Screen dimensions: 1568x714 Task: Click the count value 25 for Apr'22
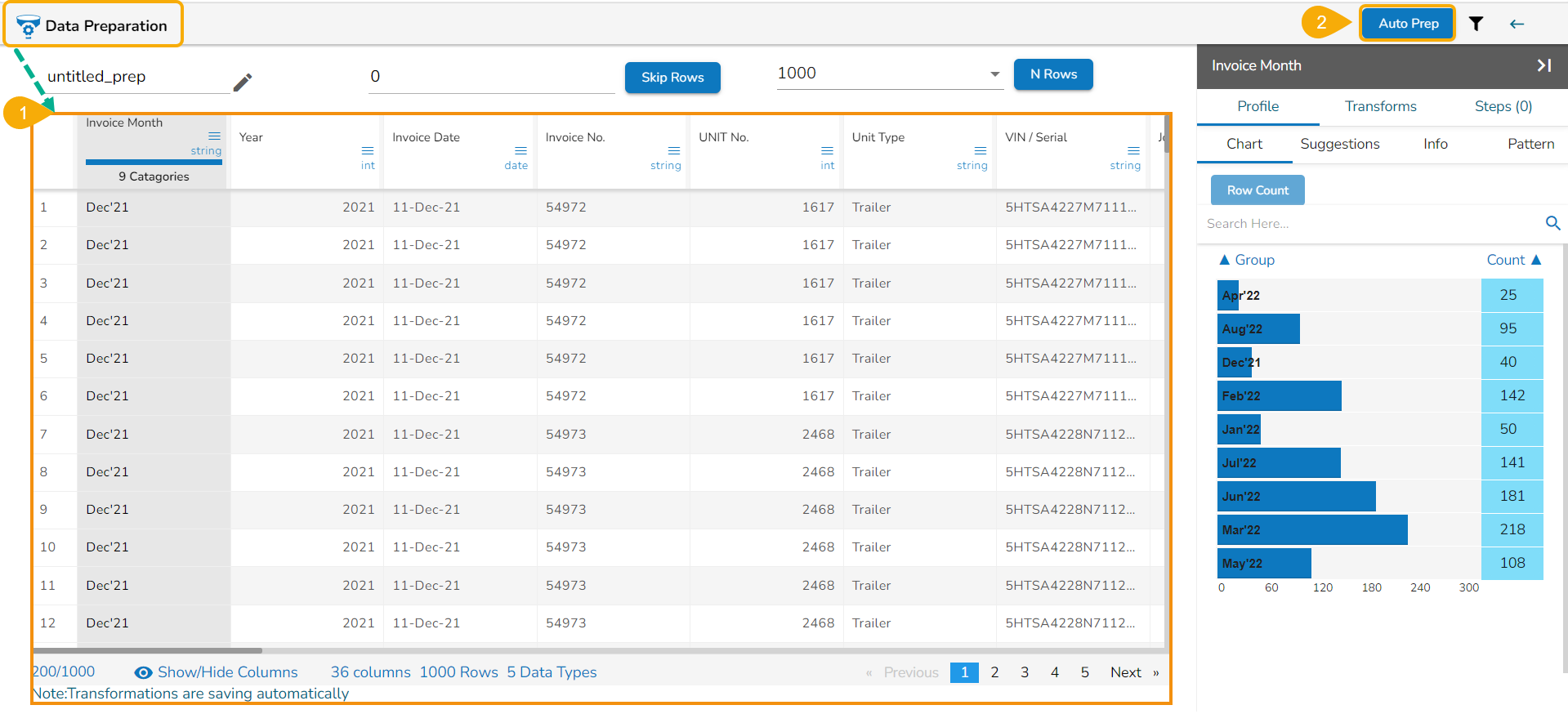point(1508,295)
